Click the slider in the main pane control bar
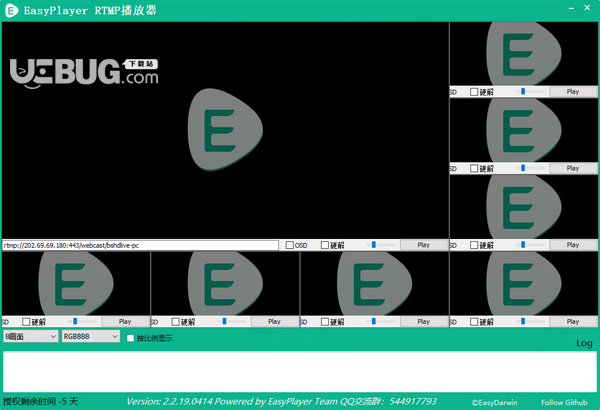Image resolution: width=600 pixels, height=410 pixels. (x=381, y=245)
